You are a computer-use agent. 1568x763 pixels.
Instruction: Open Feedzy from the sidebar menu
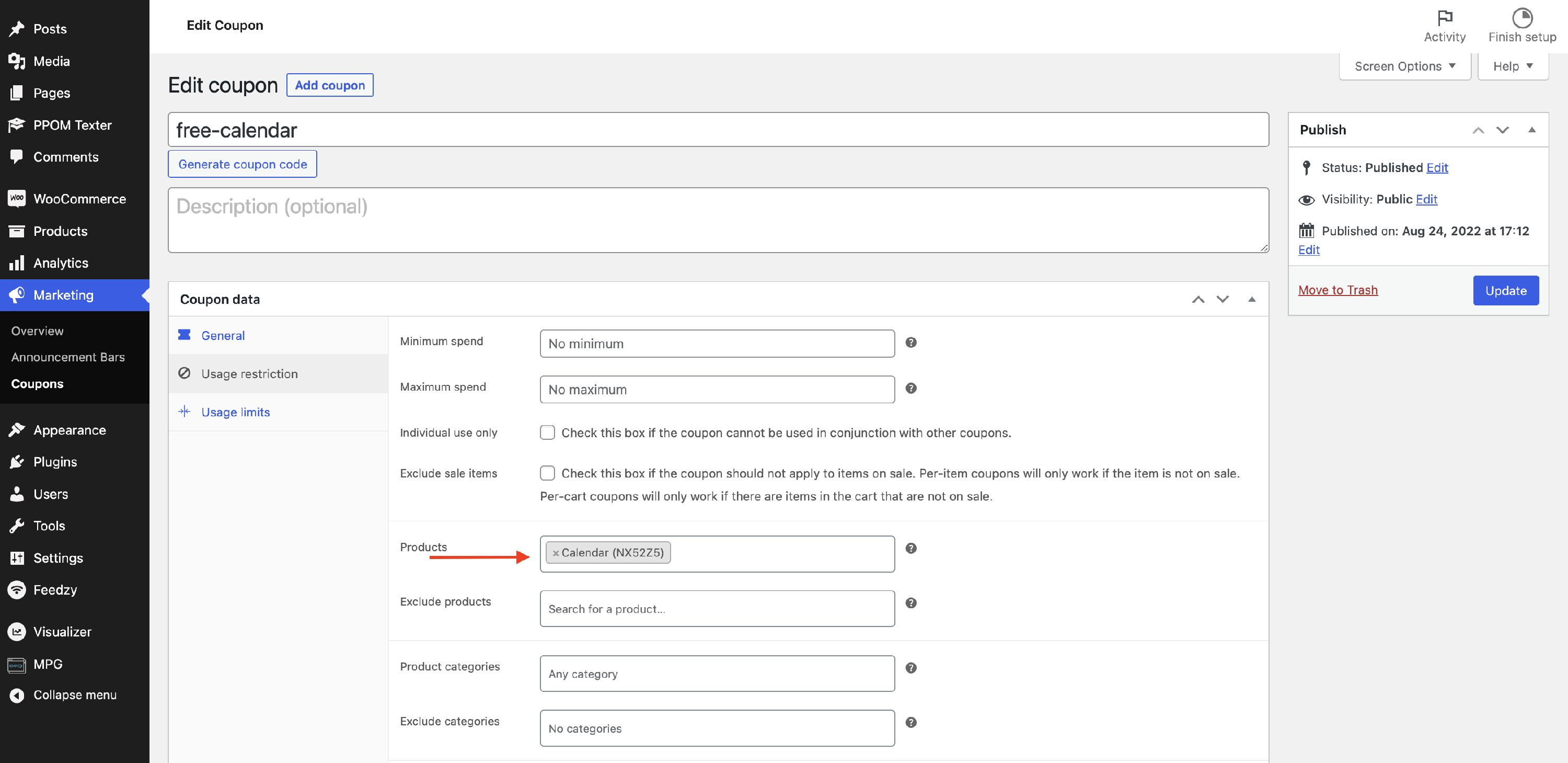pyautogui.click(x=55, y=589)
